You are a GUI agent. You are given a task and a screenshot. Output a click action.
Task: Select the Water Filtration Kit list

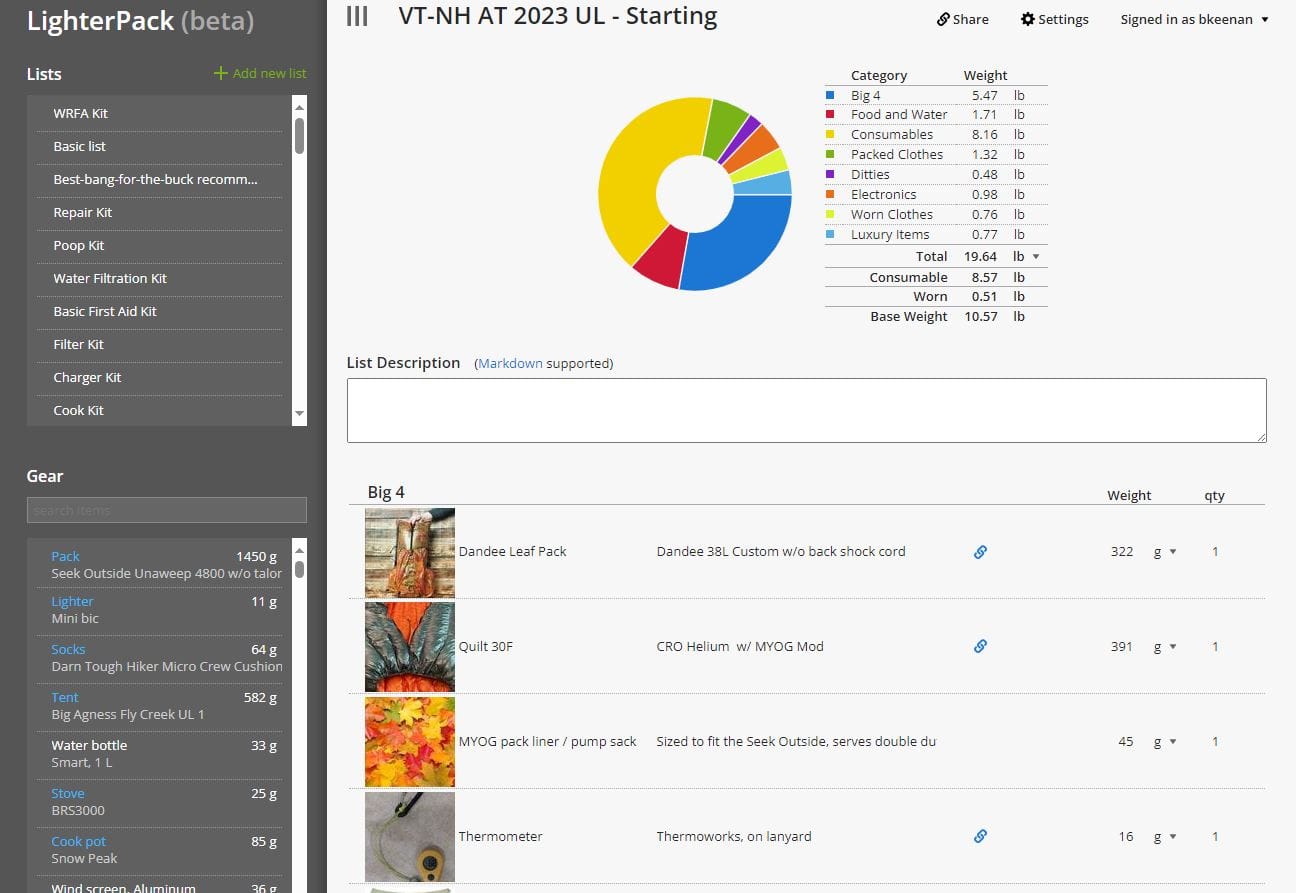(110, 278)
